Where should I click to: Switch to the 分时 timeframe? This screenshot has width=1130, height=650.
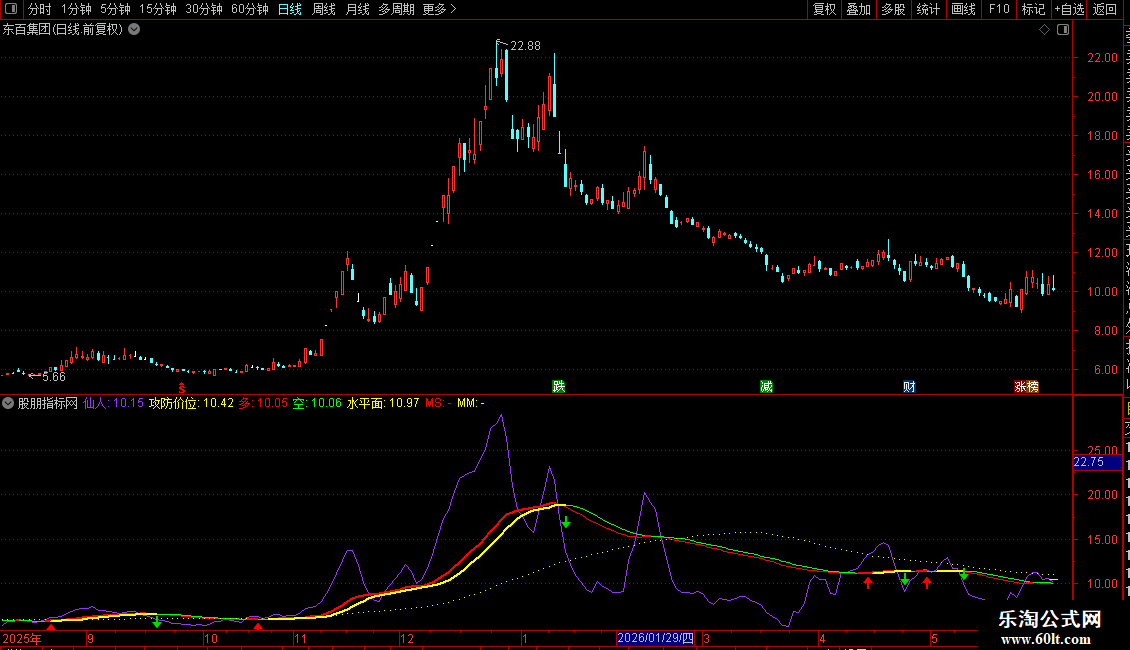click(40, 9)
